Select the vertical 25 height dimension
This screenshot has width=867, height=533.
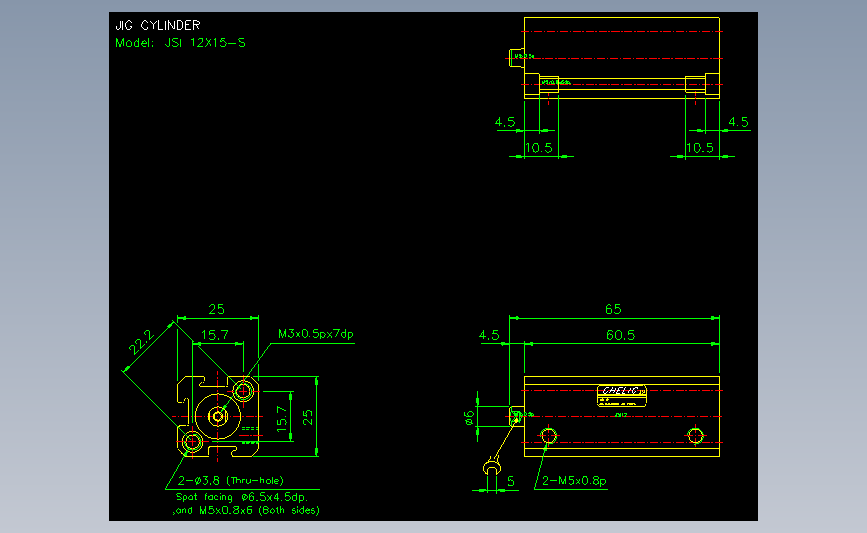[308, 417]
